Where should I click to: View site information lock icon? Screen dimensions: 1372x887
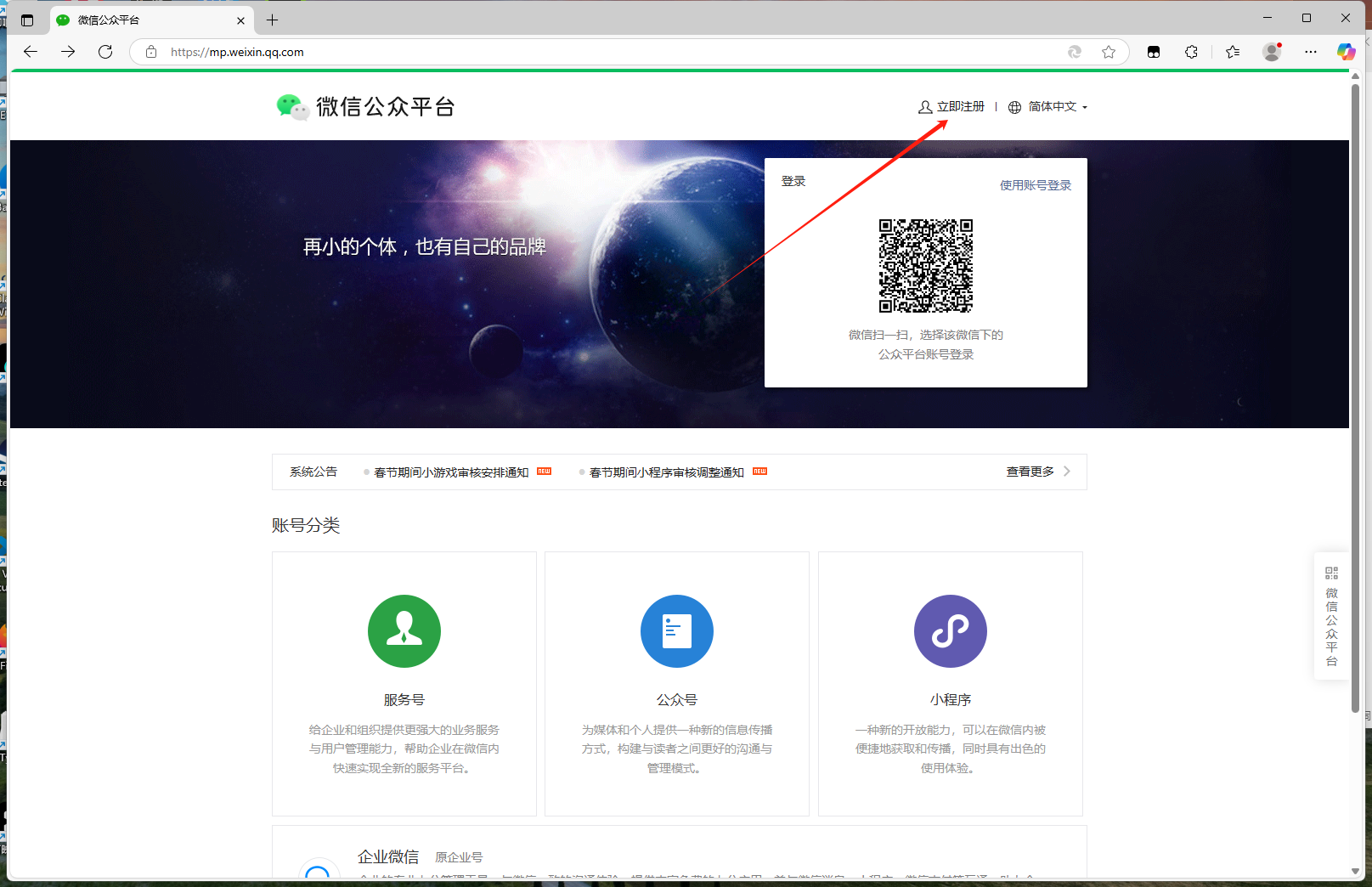point(151,52)
